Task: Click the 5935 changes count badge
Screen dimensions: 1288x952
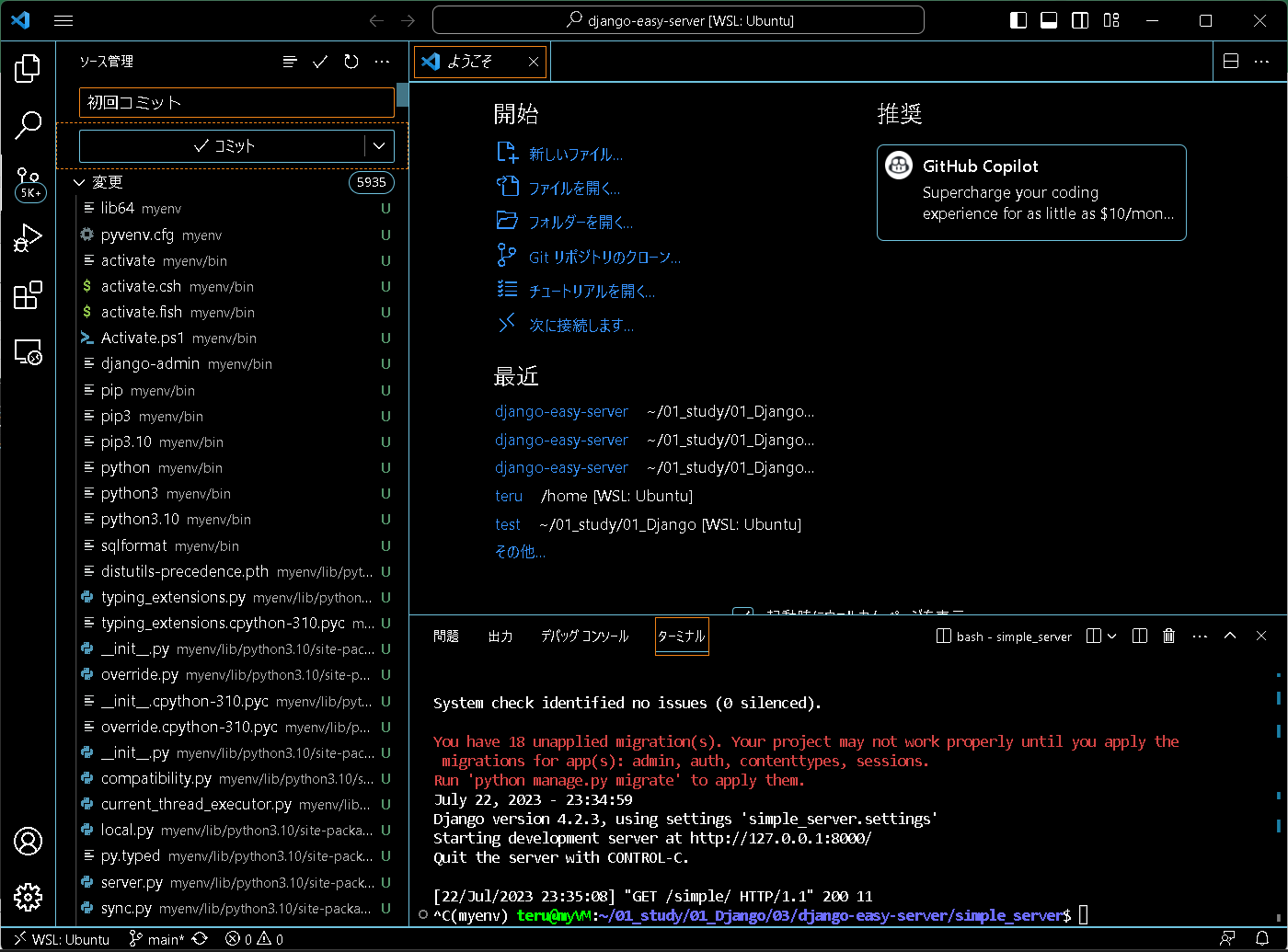Action: pyautogui.click(x=371, y=182)
